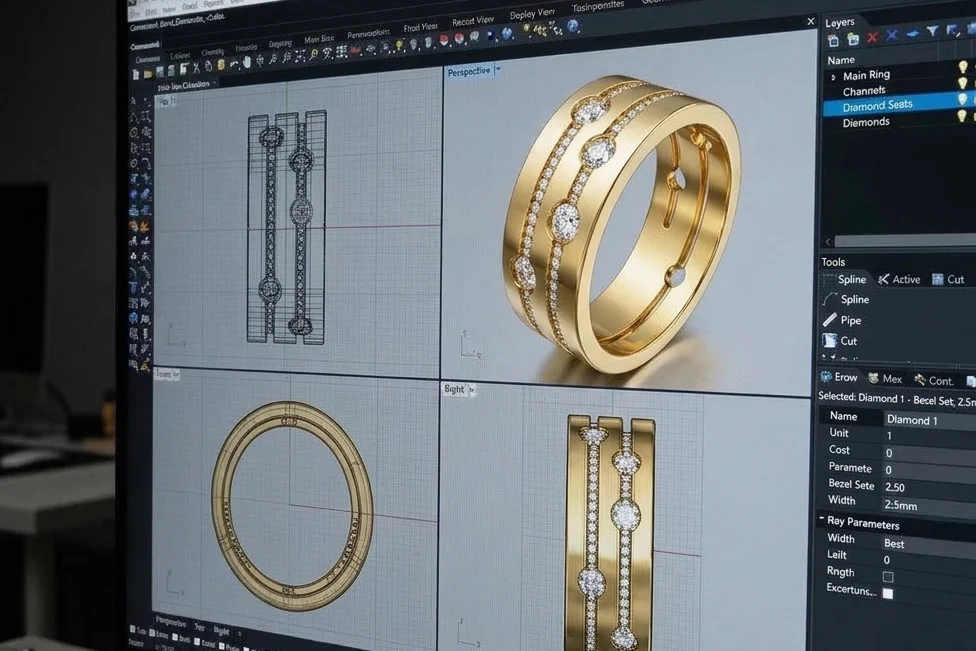
Task: Switch to the Spline tab in Tools
Action: [845, 279]
